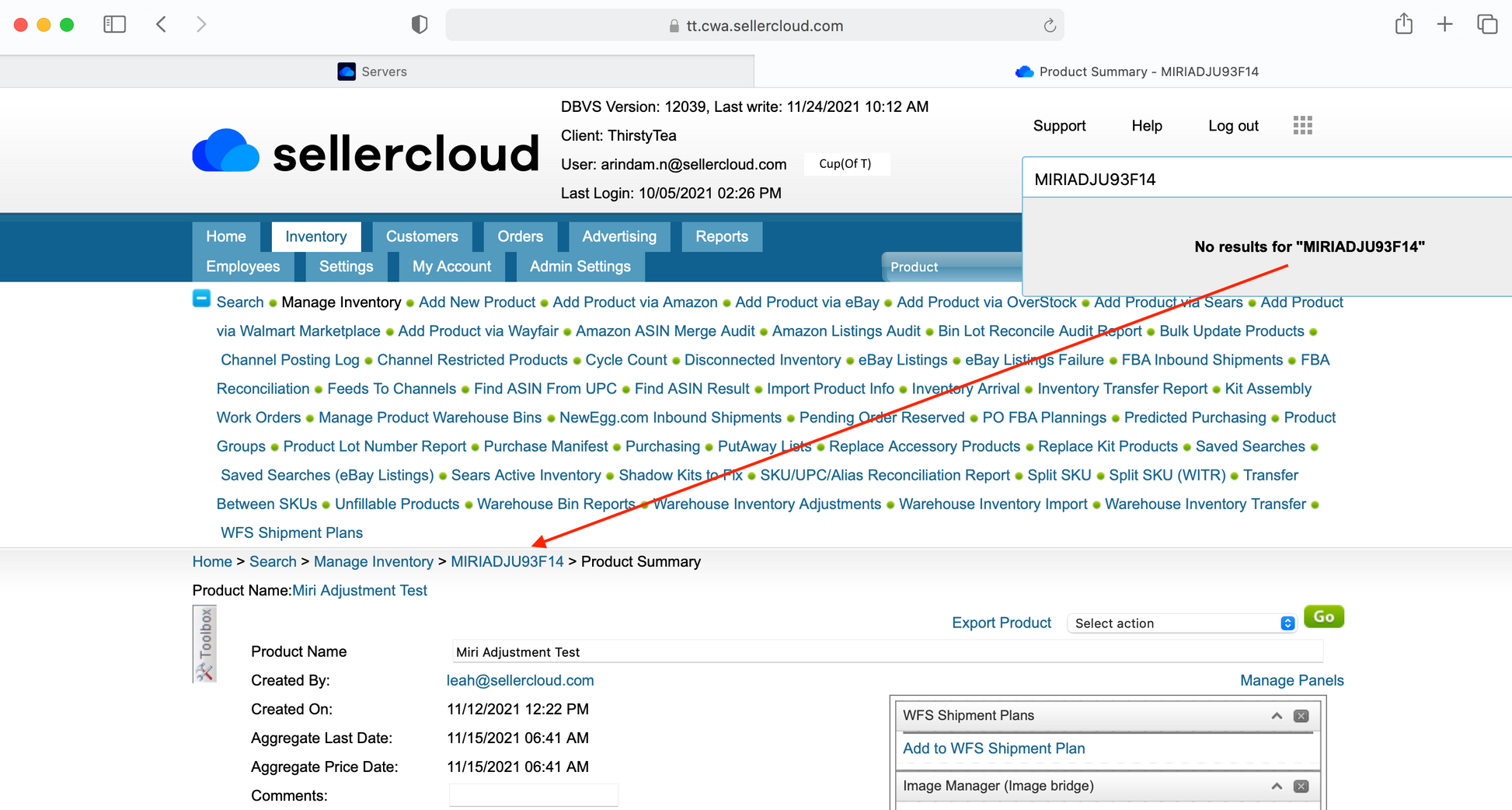Viewport: 1512px width, 810px height.
Task: Open the Toolbox side panel
Action: tap(204, 644)
